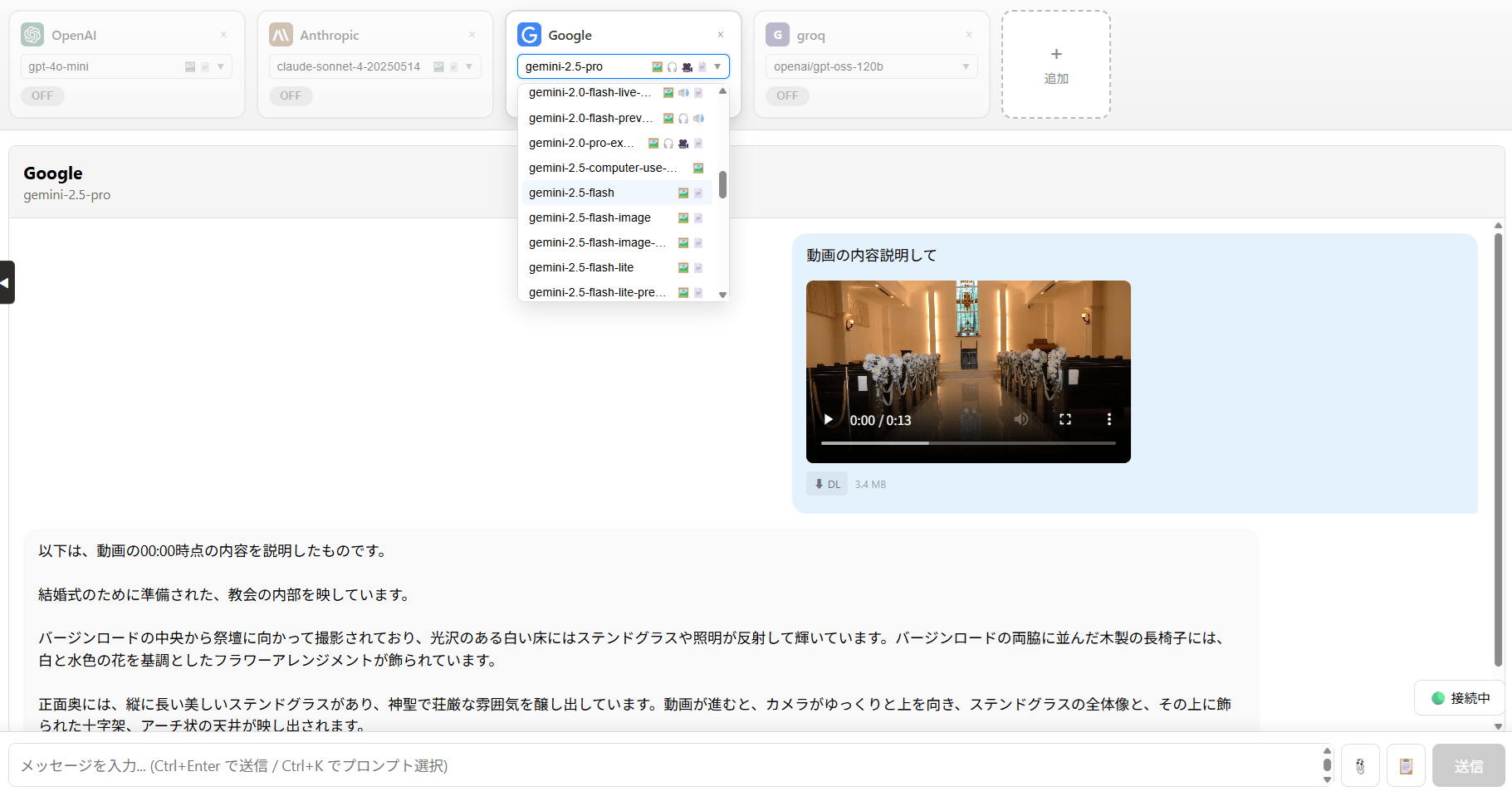The width and height of the screenshot is (1512, 796).
Task: Open the clipboard prompt template icon
Action: point(1405,766)
